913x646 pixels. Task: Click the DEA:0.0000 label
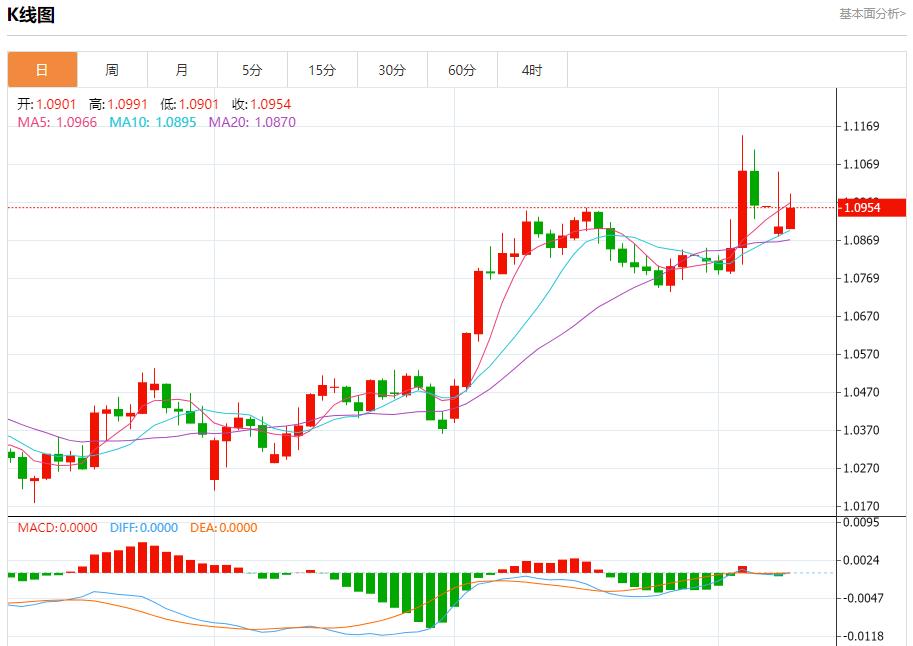click(224, 528)
